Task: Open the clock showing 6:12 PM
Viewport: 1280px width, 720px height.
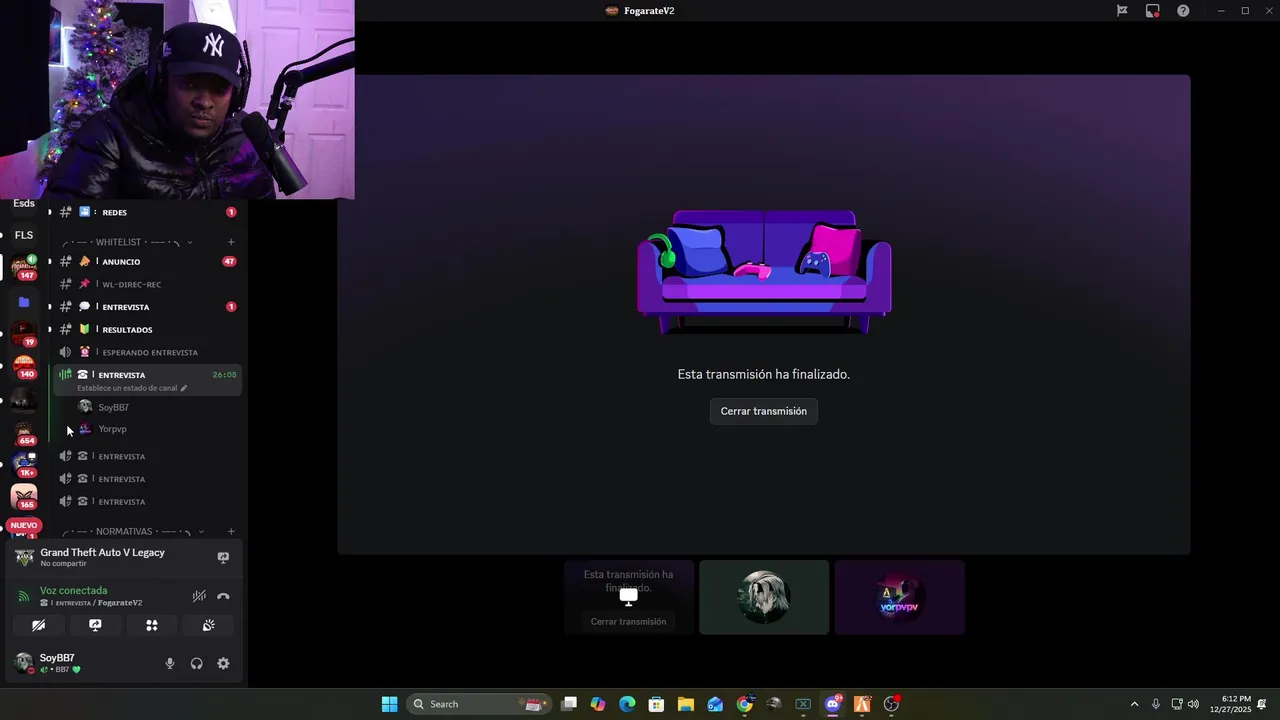Action: (x=1230, y=704)
